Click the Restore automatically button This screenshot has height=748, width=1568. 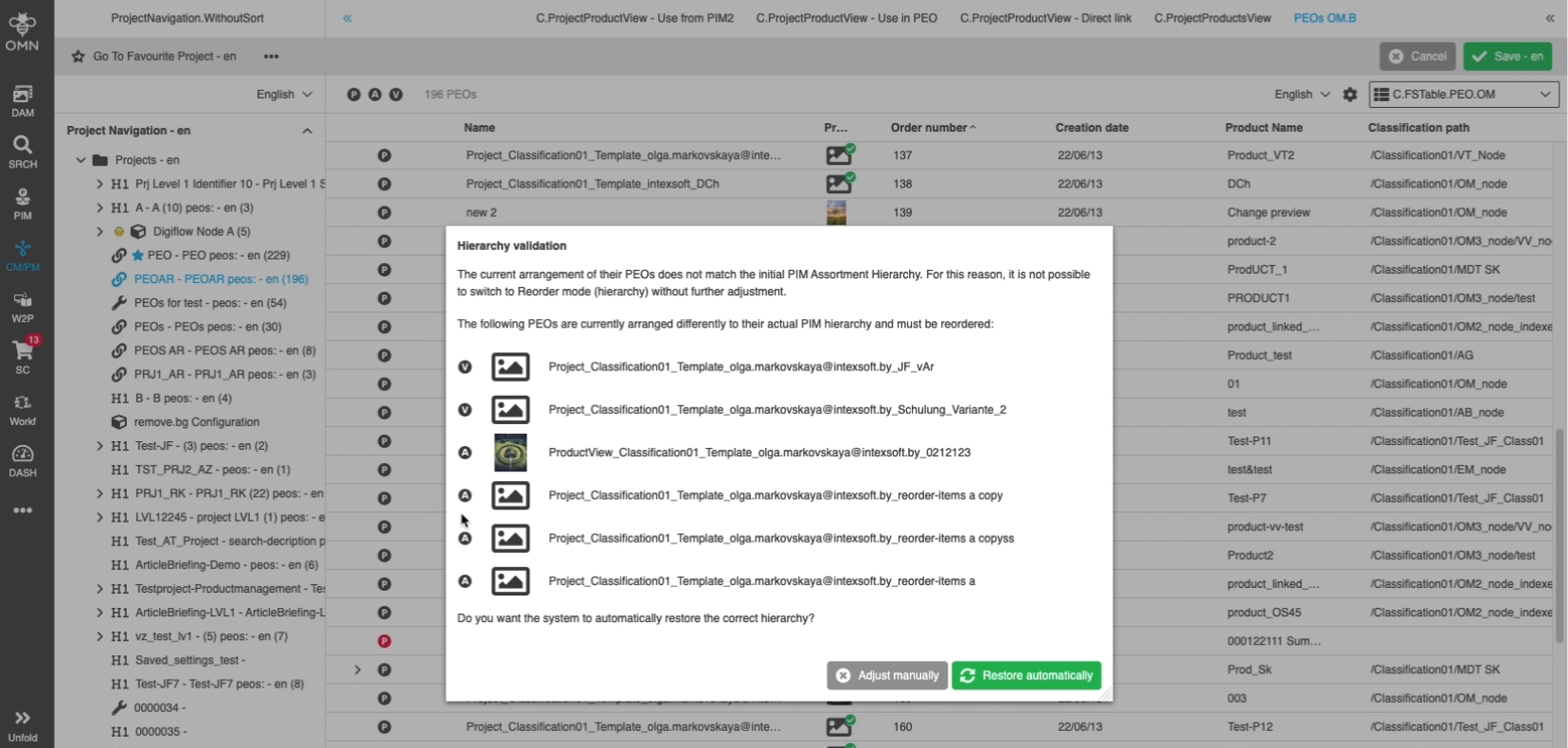[x=1026, y=675]
